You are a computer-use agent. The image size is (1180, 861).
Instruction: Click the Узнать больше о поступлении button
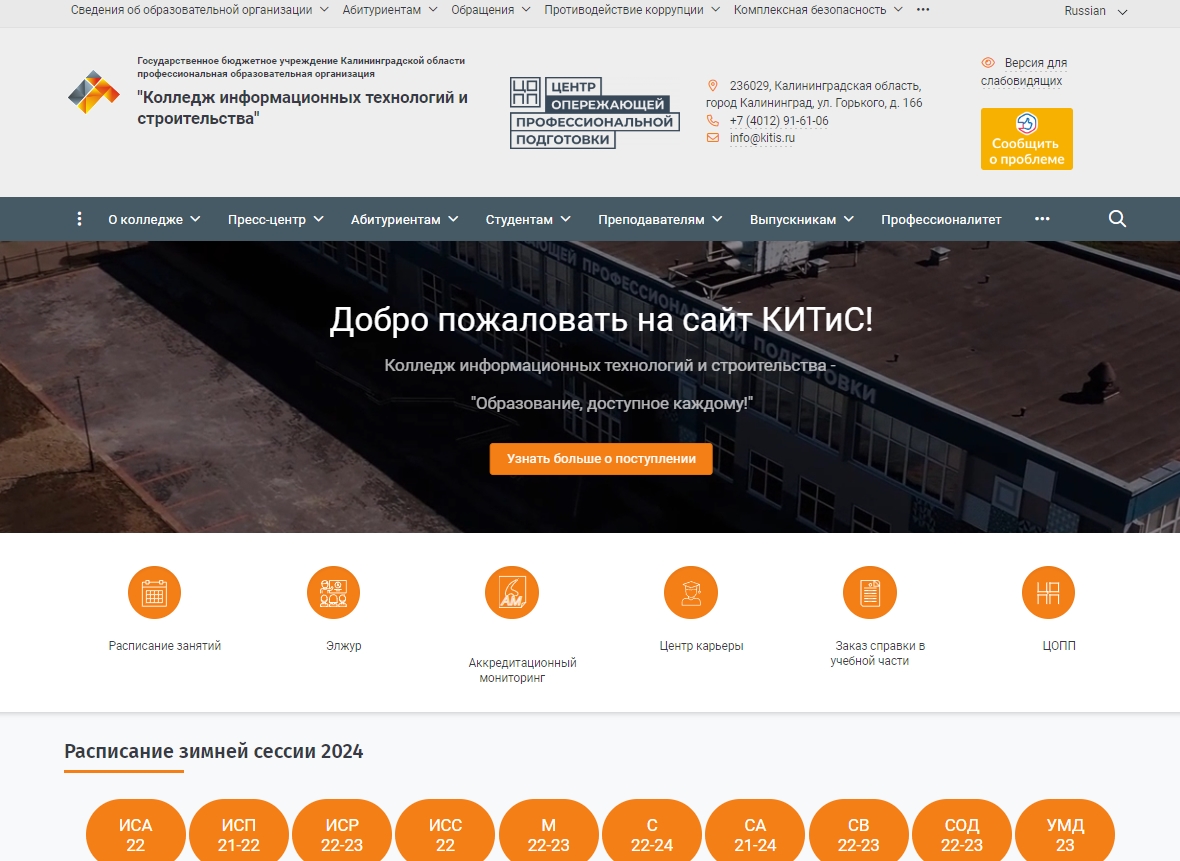[x=600, y=459]
